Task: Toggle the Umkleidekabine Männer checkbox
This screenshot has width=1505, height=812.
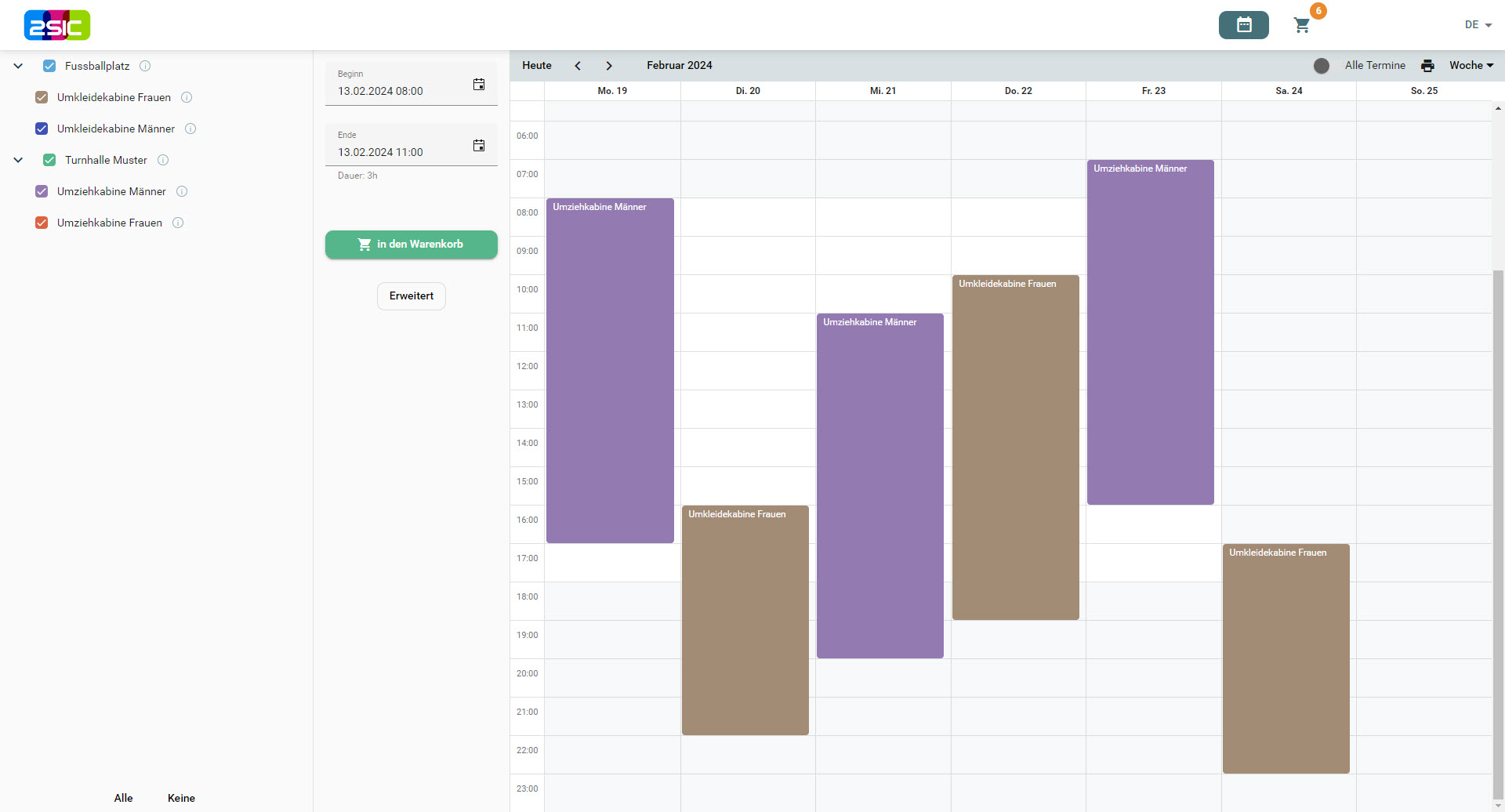Action: (42, 129)
